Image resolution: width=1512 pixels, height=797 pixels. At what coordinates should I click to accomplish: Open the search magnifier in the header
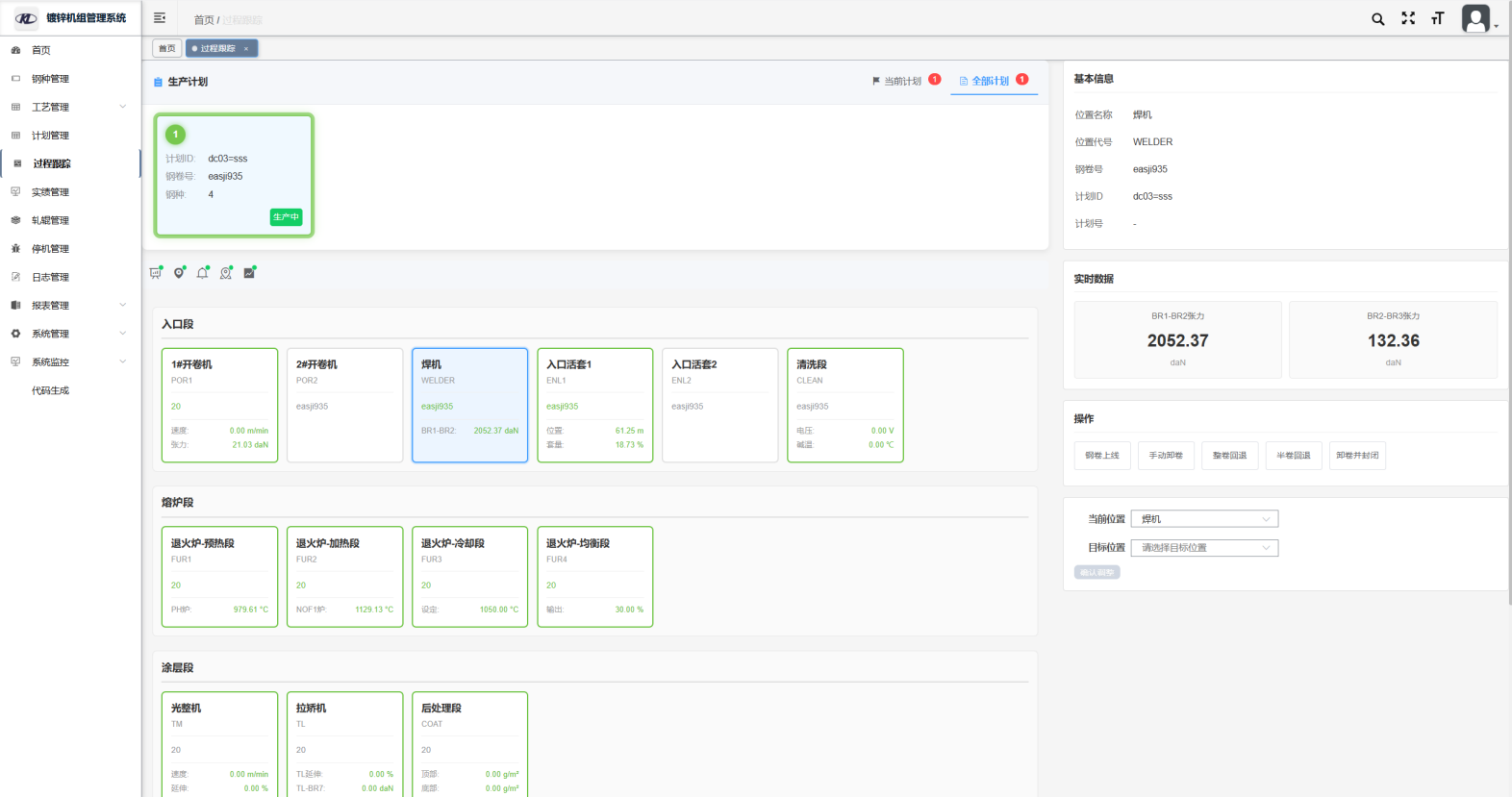click(x=1377, y=19)
